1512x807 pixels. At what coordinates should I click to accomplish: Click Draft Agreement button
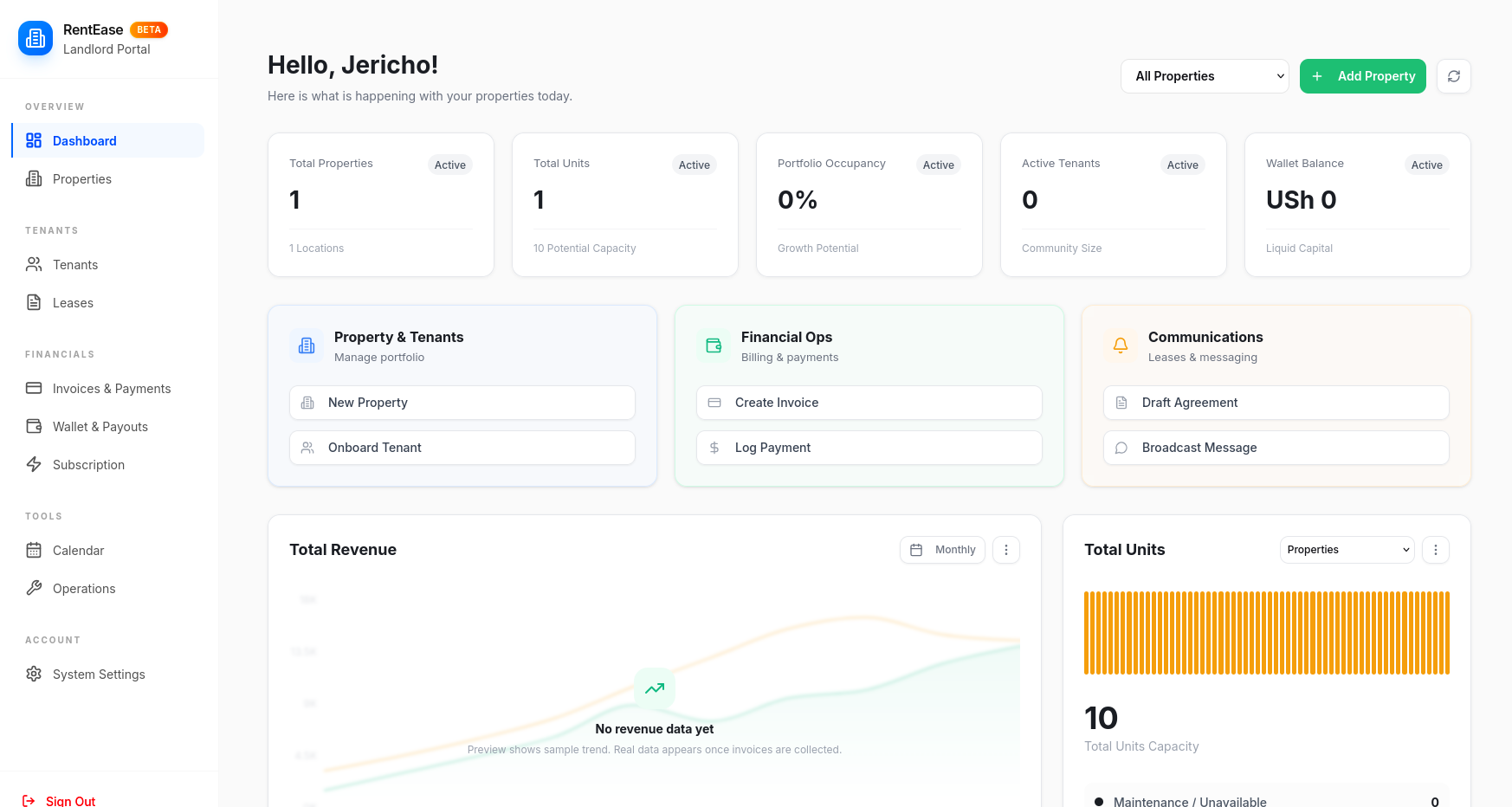[x=1276, y=403]
